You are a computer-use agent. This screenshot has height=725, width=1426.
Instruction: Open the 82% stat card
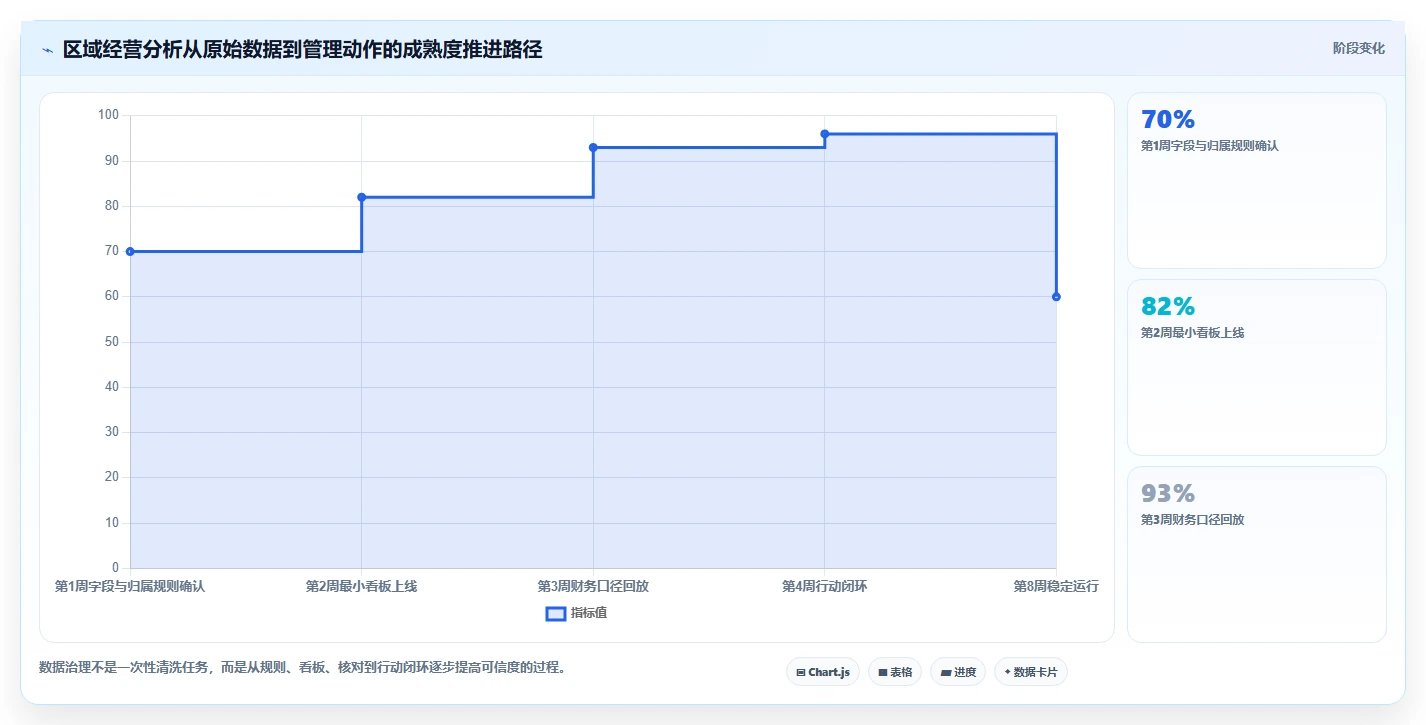[x=1257, y=368]
